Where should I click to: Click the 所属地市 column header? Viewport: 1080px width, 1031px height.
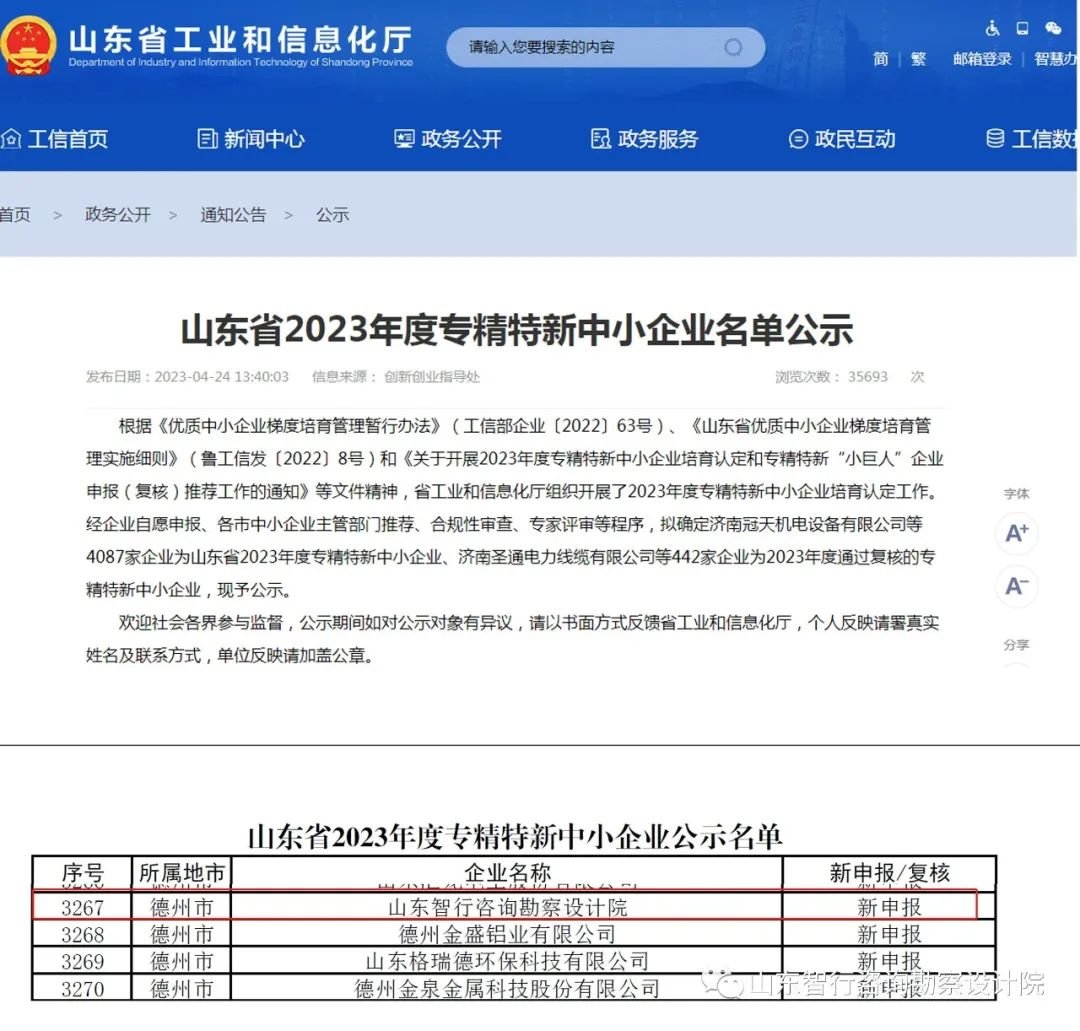(x=182, y=873)
